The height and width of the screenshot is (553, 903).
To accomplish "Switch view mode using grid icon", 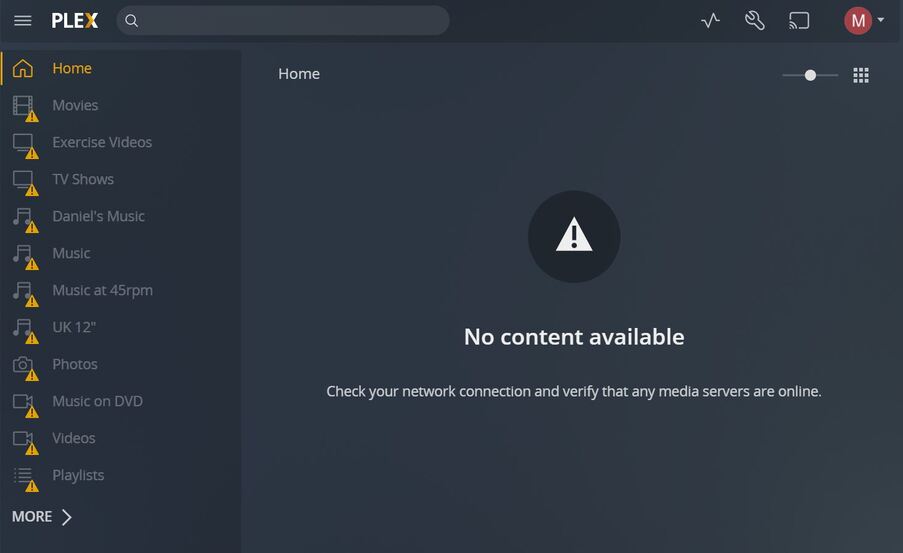I will coord(861,75).
